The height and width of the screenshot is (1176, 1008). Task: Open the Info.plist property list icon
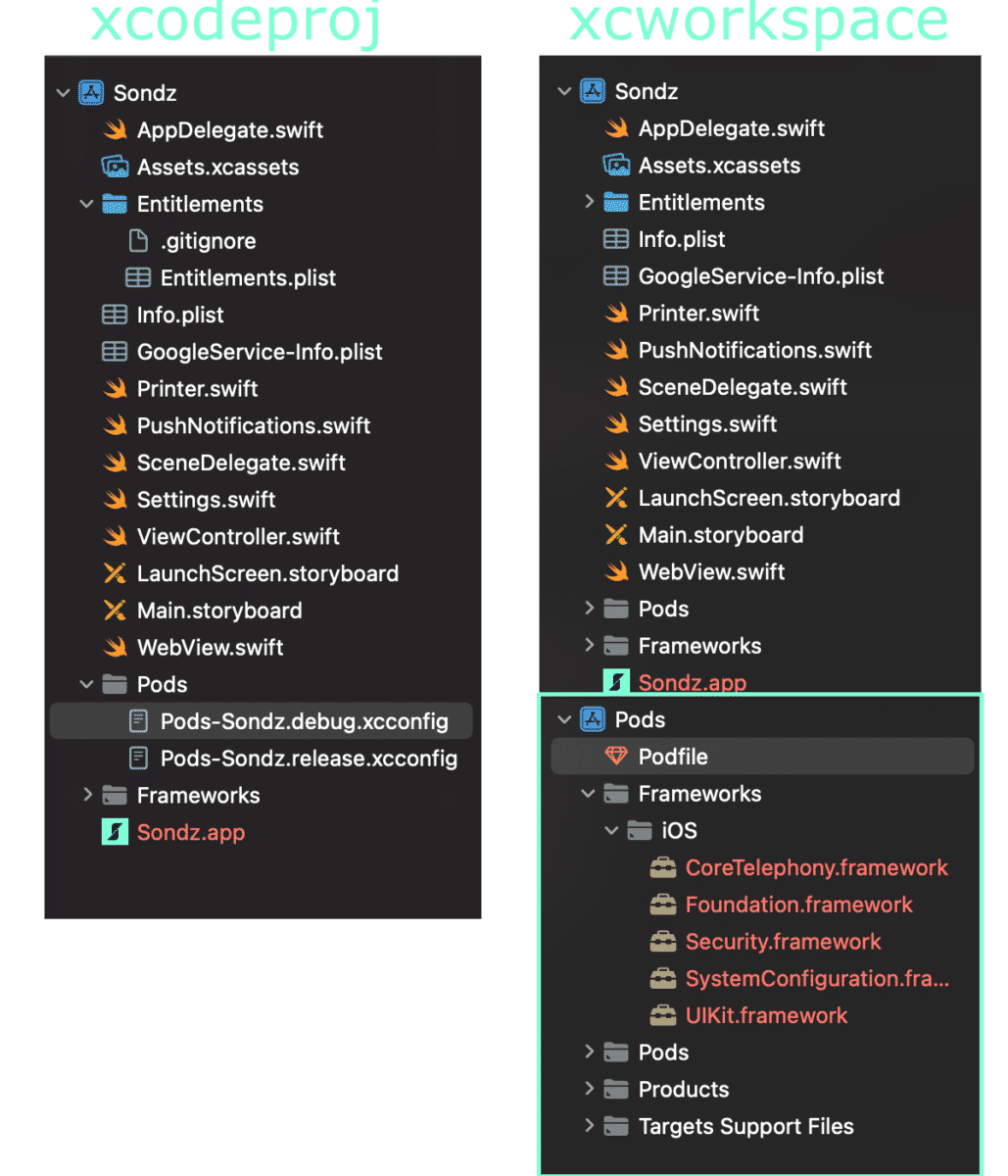tap(115, 315)
